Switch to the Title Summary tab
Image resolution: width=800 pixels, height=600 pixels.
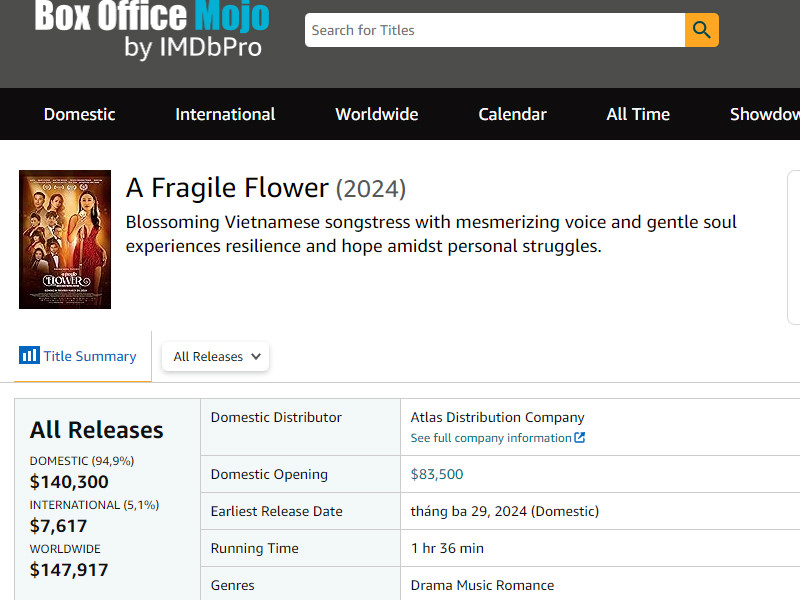pyautogui.click(x=89, y=356)
